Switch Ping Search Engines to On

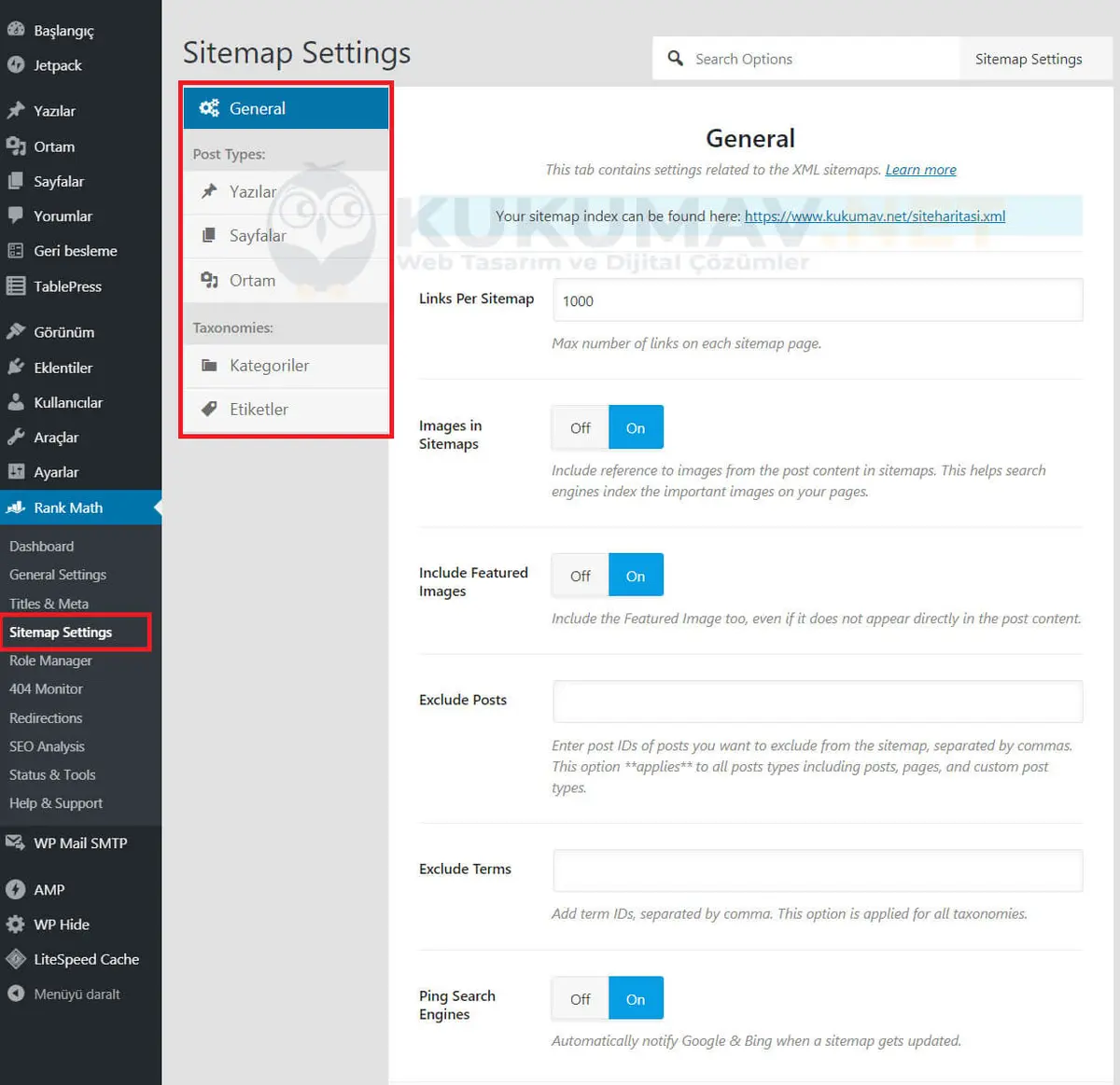pos(636,998)
